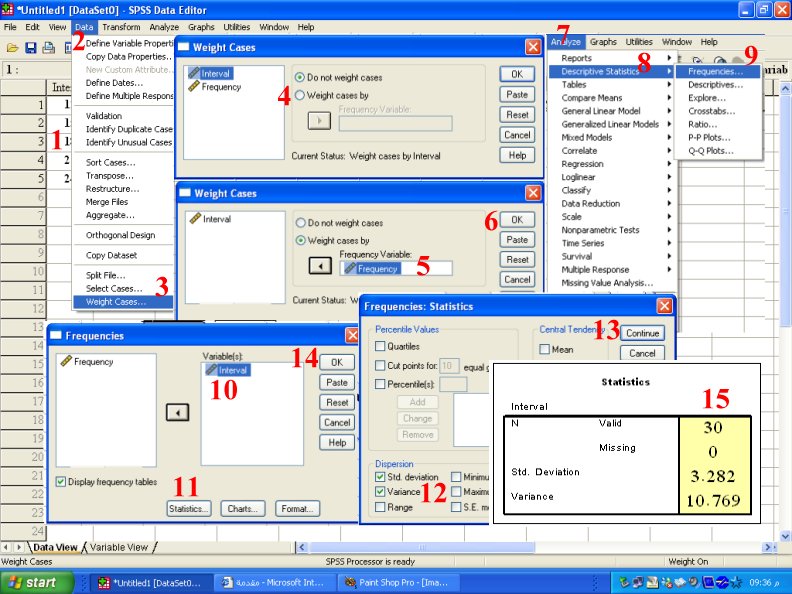
Task: Click the star-shaped icon in the system tray
Action: 736,582
